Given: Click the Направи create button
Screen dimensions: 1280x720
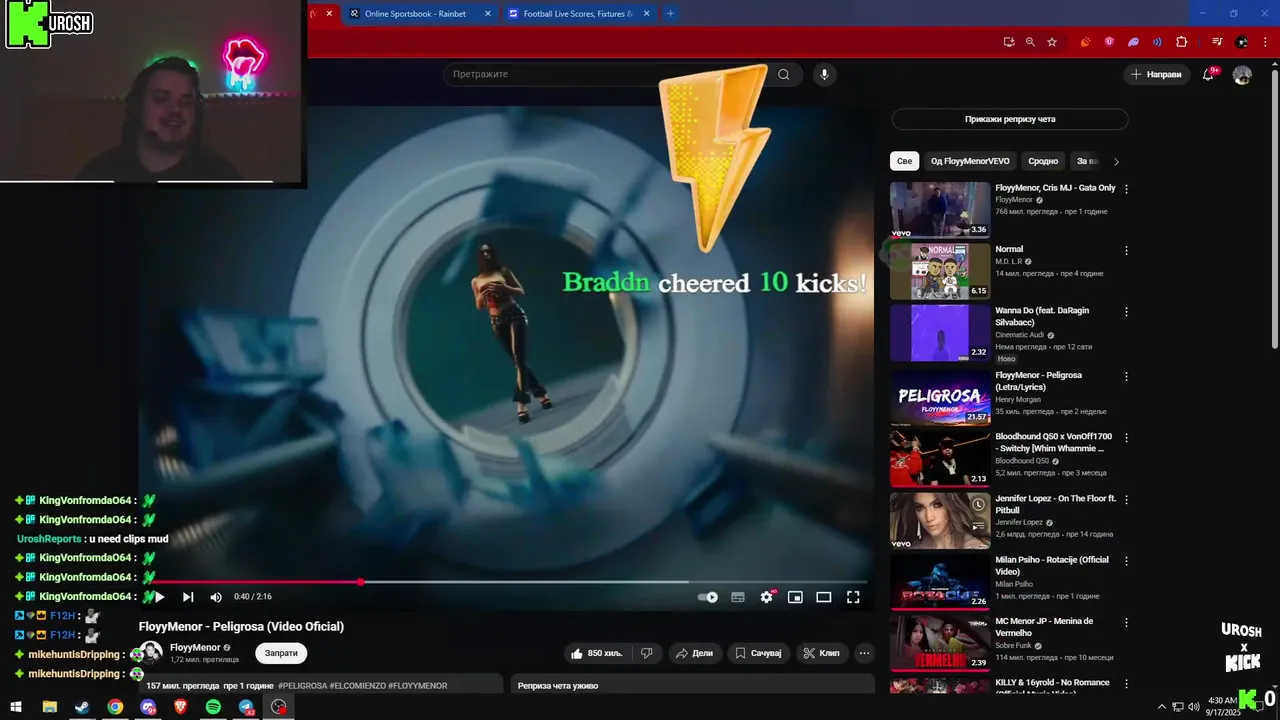Looking at the screenshot, I should 1156,74.
